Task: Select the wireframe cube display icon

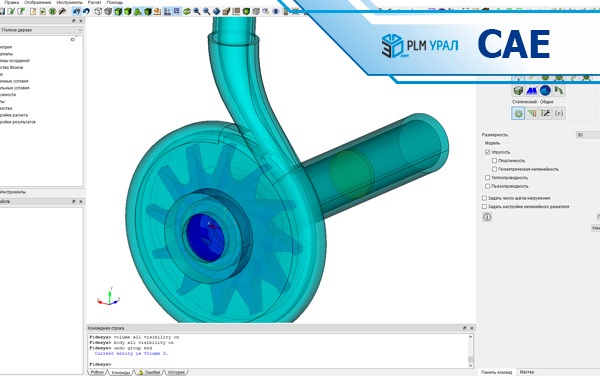Action: click(x=98, y=11)
